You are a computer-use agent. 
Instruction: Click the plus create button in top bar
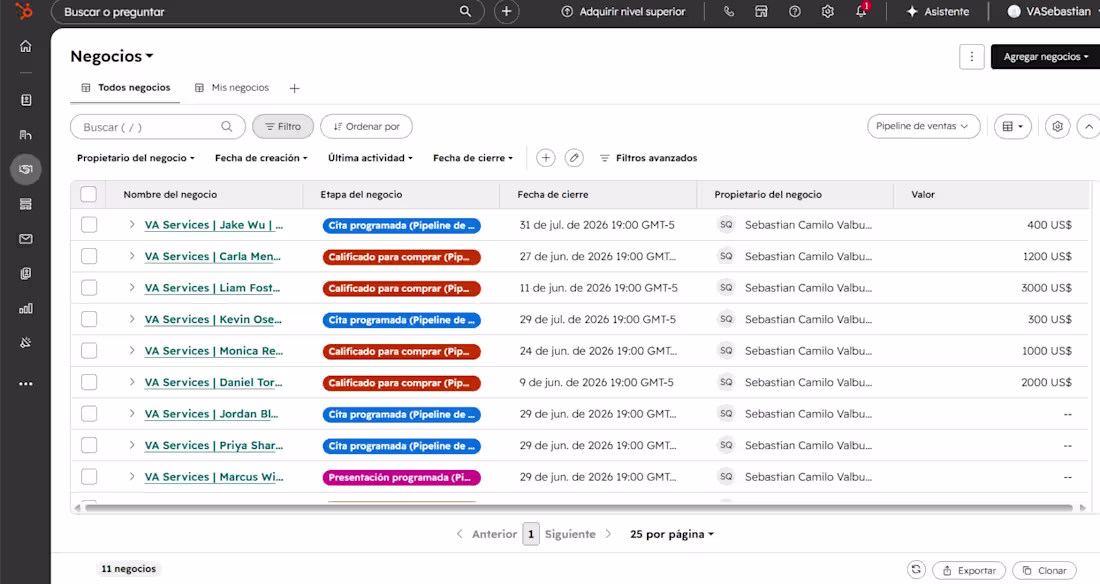click(x=507, y=11)
